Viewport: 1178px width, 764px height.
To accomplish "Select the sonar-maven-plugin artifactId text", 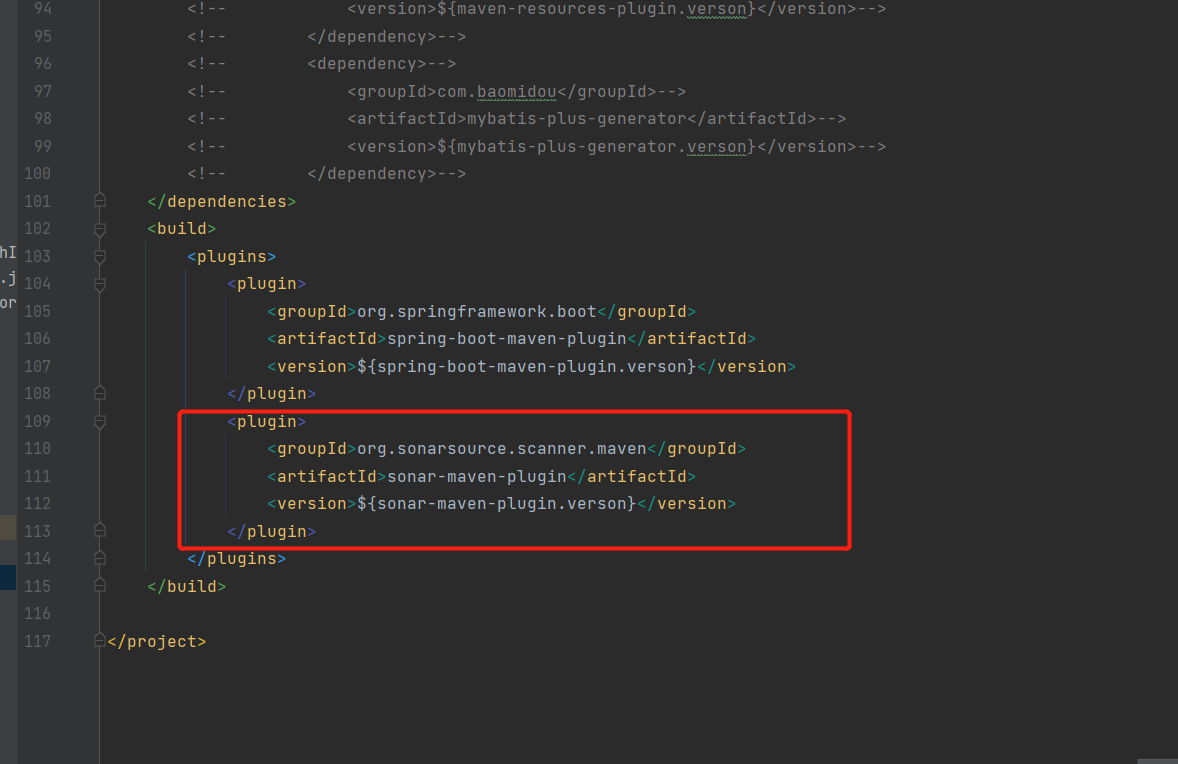I will (477, 475).
